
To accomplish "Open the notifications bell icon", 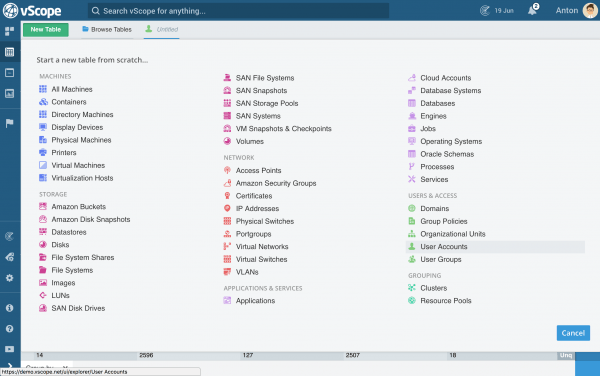I will click(x=533, y=10).
